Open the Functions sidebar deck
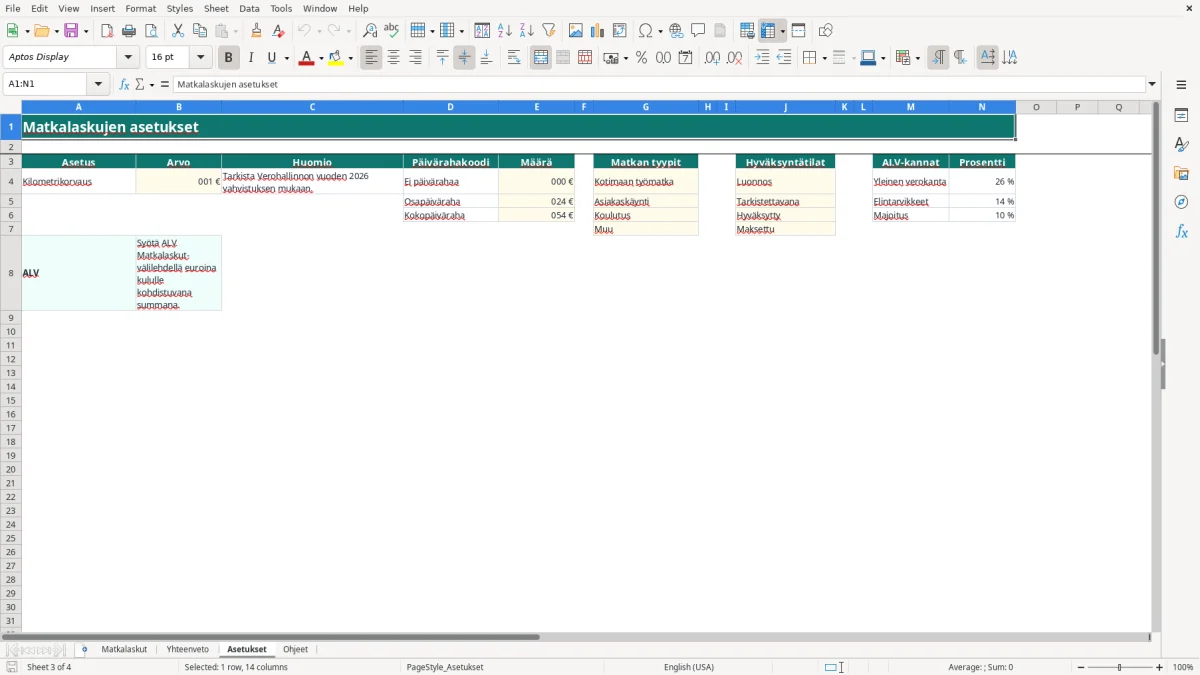Viewport: 1200px width, 675px height. pos(1181,232)
